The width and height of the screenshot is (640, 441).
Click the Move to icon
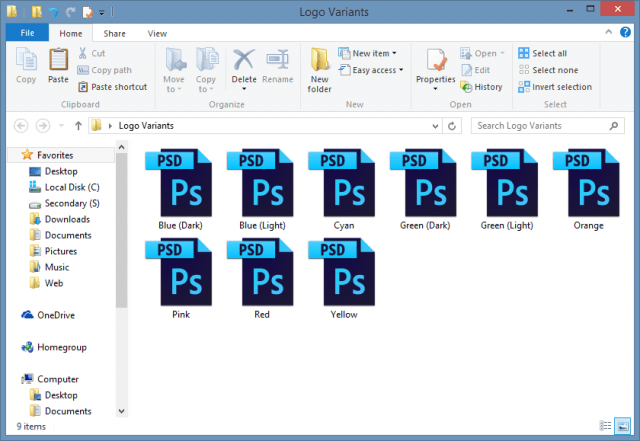pyautogui.click(x=176, y=60)
